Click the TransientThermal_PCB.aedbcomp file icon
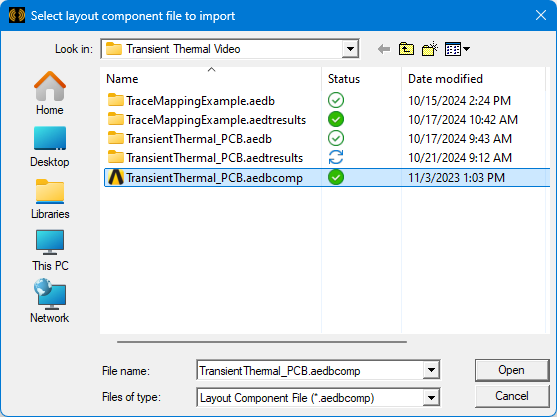Image resolution: width=557 pixels, height=417 pixels. 116,177
